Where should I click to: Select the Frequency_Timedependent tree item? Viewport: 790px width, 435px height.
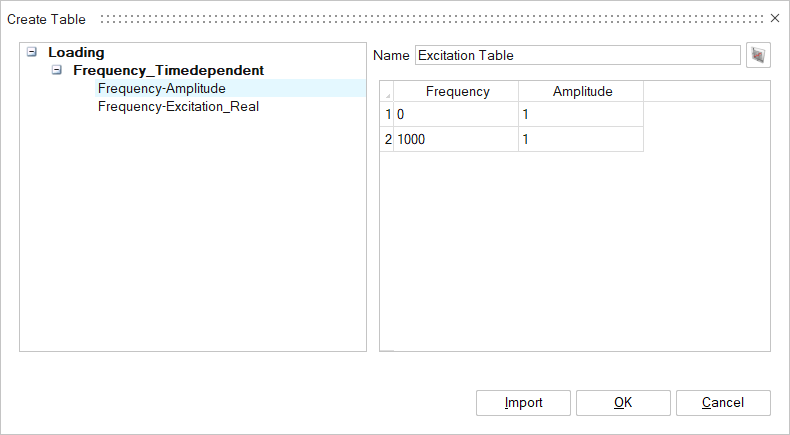point(168,71)
